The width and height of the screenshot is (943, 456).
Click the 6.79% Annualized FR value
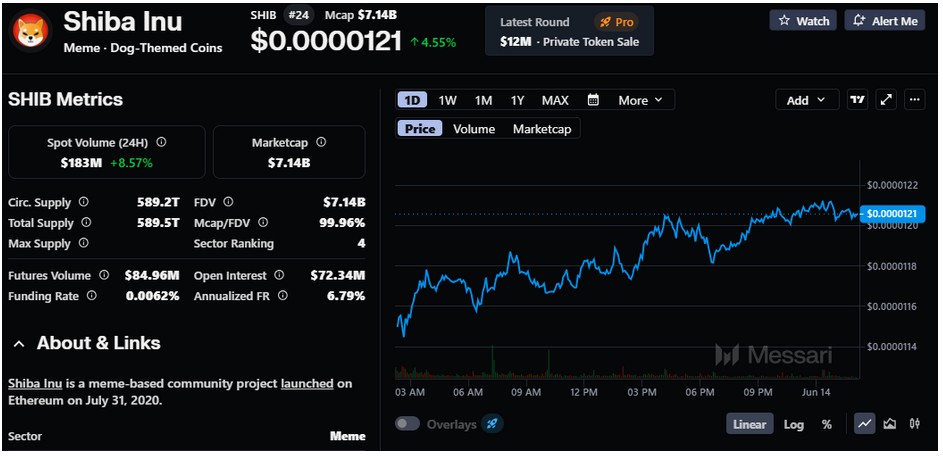pos(346,296)
